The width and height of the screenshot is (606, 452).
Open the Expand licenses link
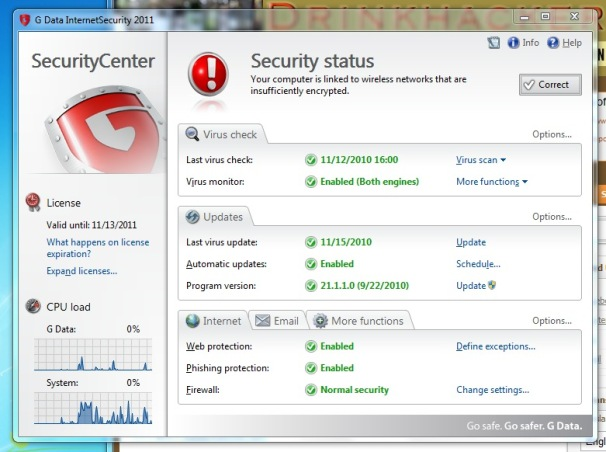pyautogui.click(x=82, y=271)
